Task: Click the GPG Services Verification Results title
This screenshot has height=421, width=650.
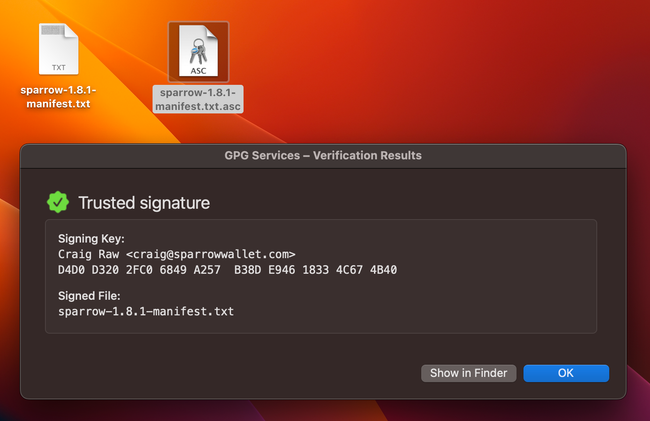Action: coord(323,156)
